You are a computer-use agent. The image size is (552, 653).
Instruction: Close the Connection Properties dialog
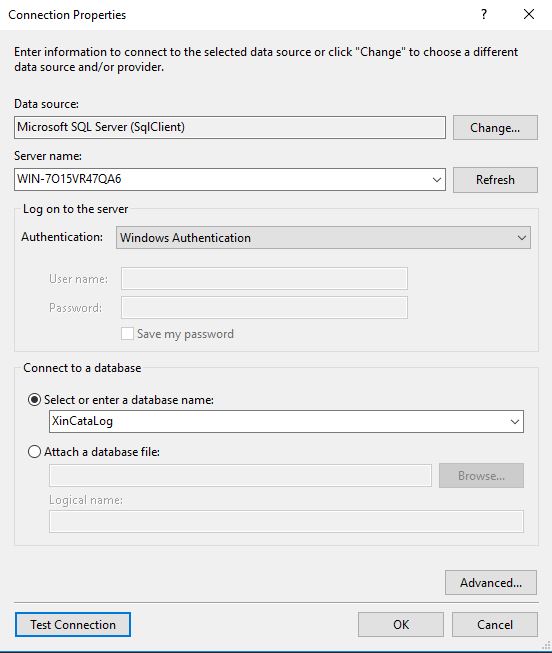[x=529, y=15]
